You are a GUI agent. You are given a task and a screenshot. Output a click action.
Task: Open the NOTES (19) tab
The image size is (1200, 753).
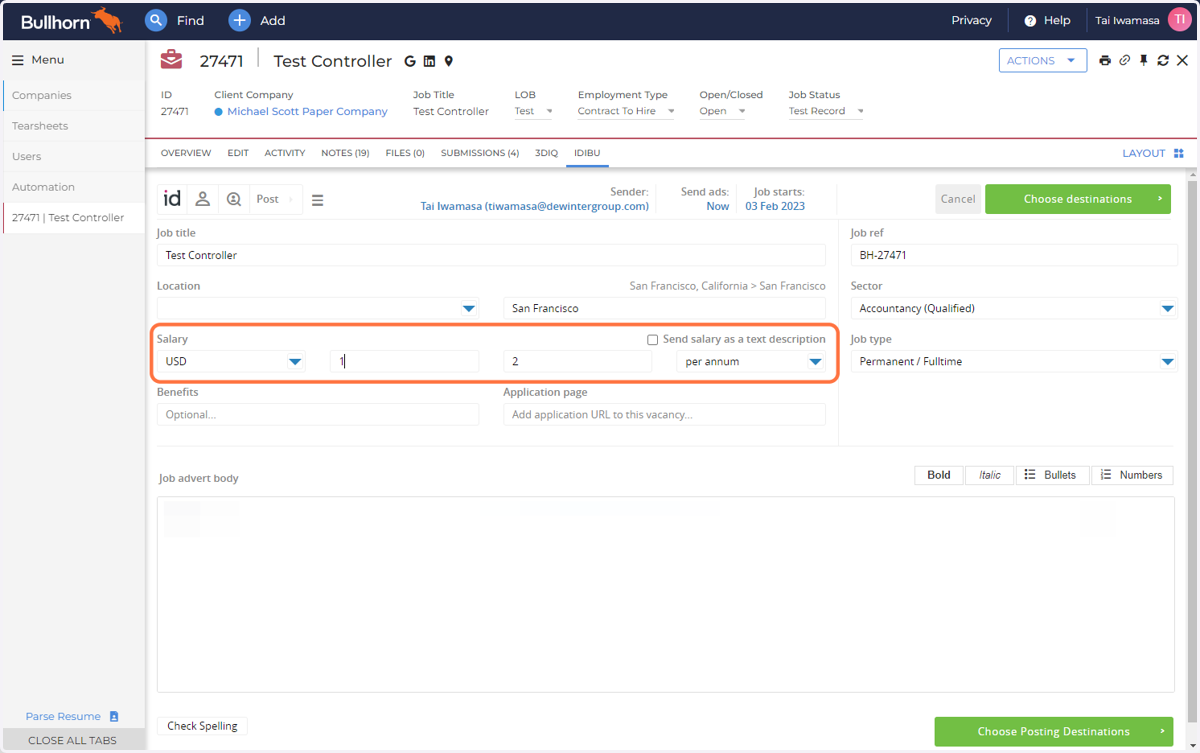pos(345,153)
